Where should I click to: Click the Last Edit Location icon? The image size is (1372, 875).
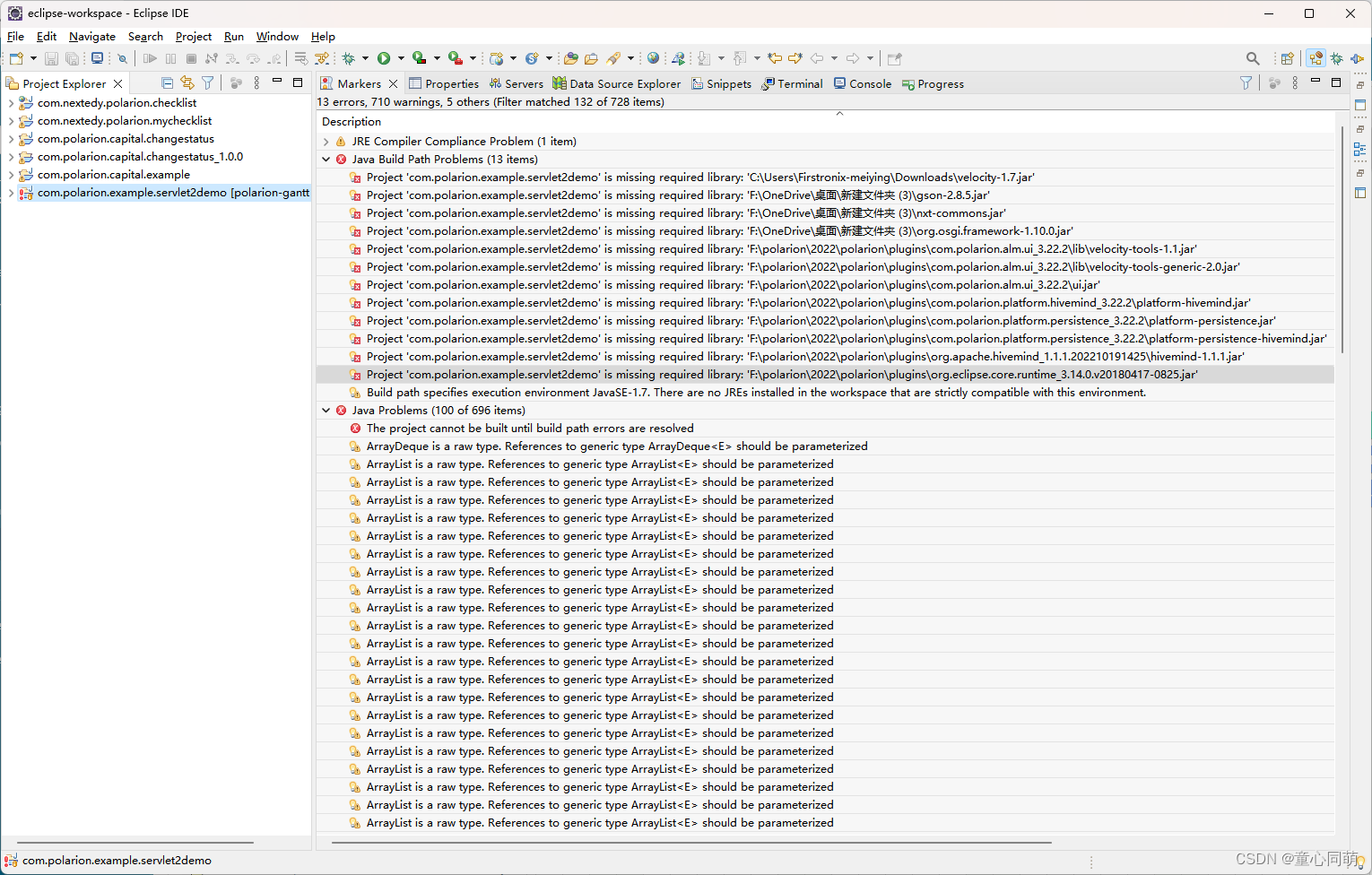point(775,58)
